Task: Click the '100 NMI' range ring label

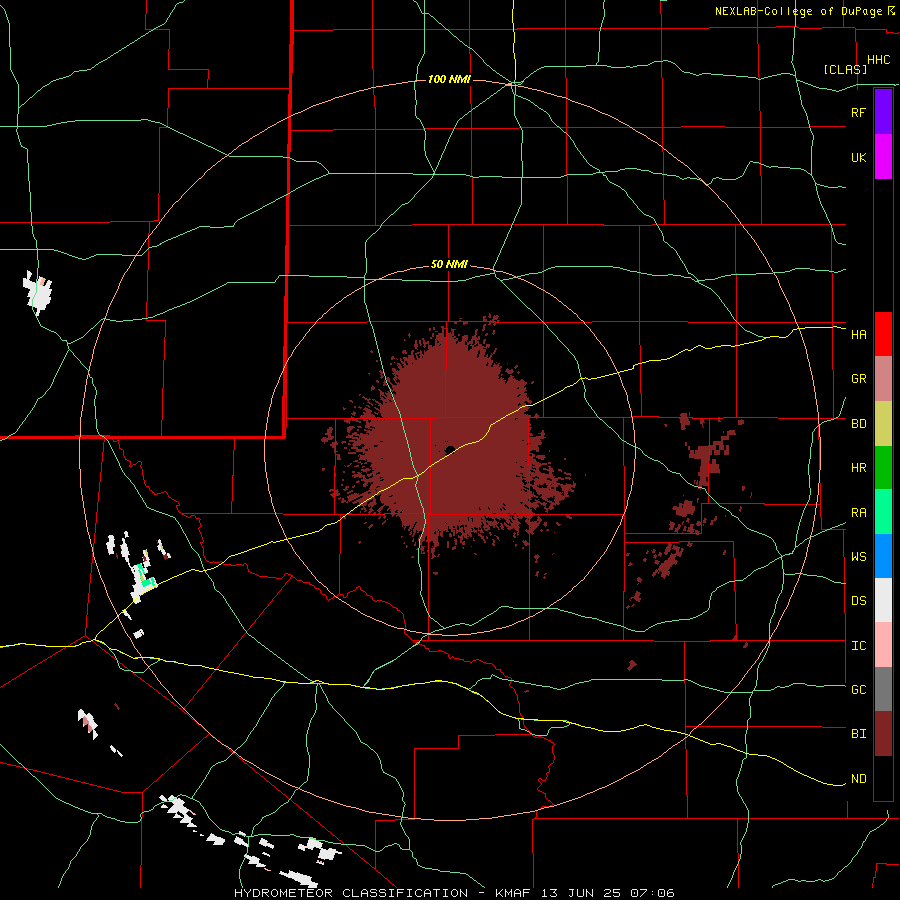Action: coord(449,79)
